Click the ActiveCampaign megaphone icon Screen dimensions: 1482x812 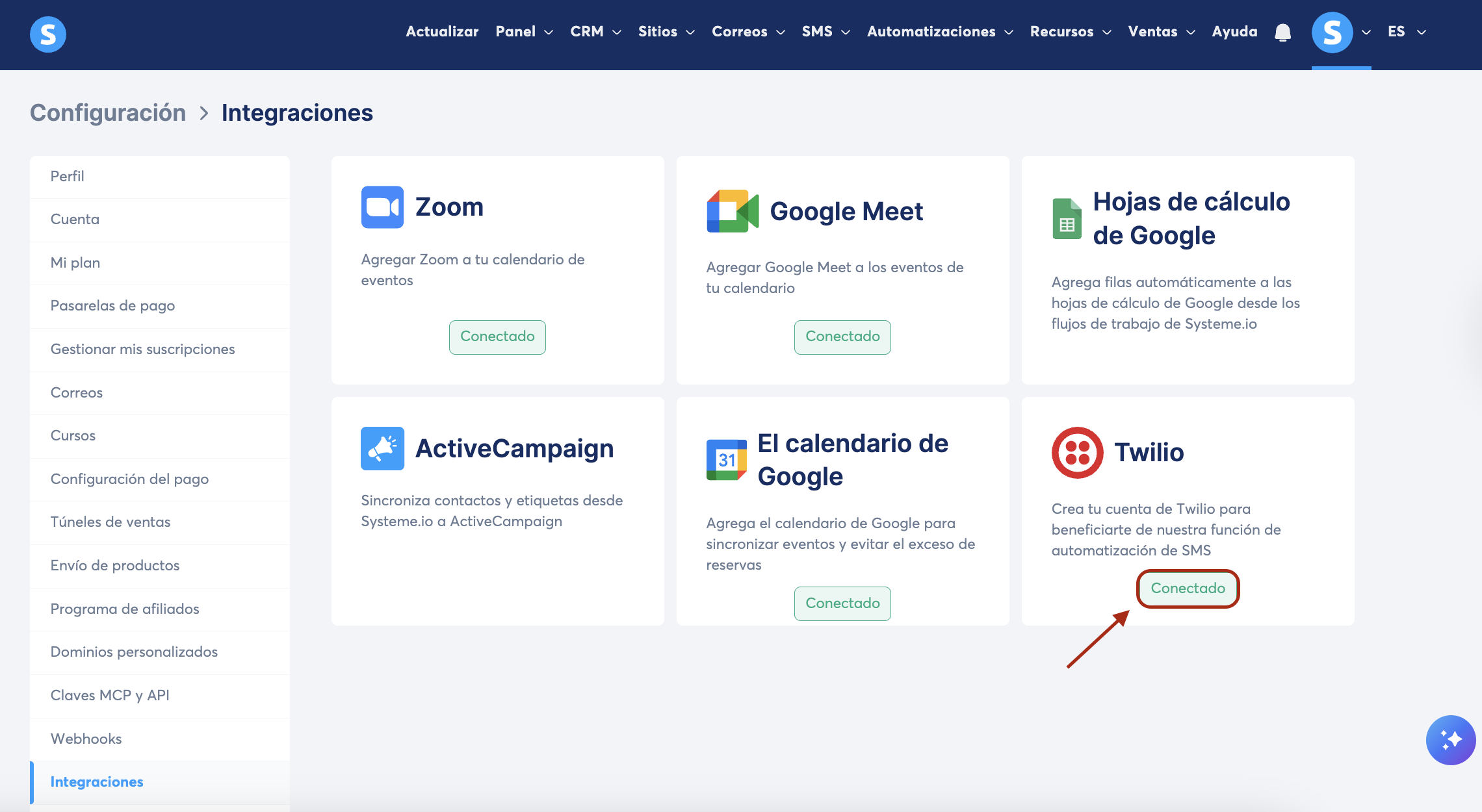tap(382, 448)
